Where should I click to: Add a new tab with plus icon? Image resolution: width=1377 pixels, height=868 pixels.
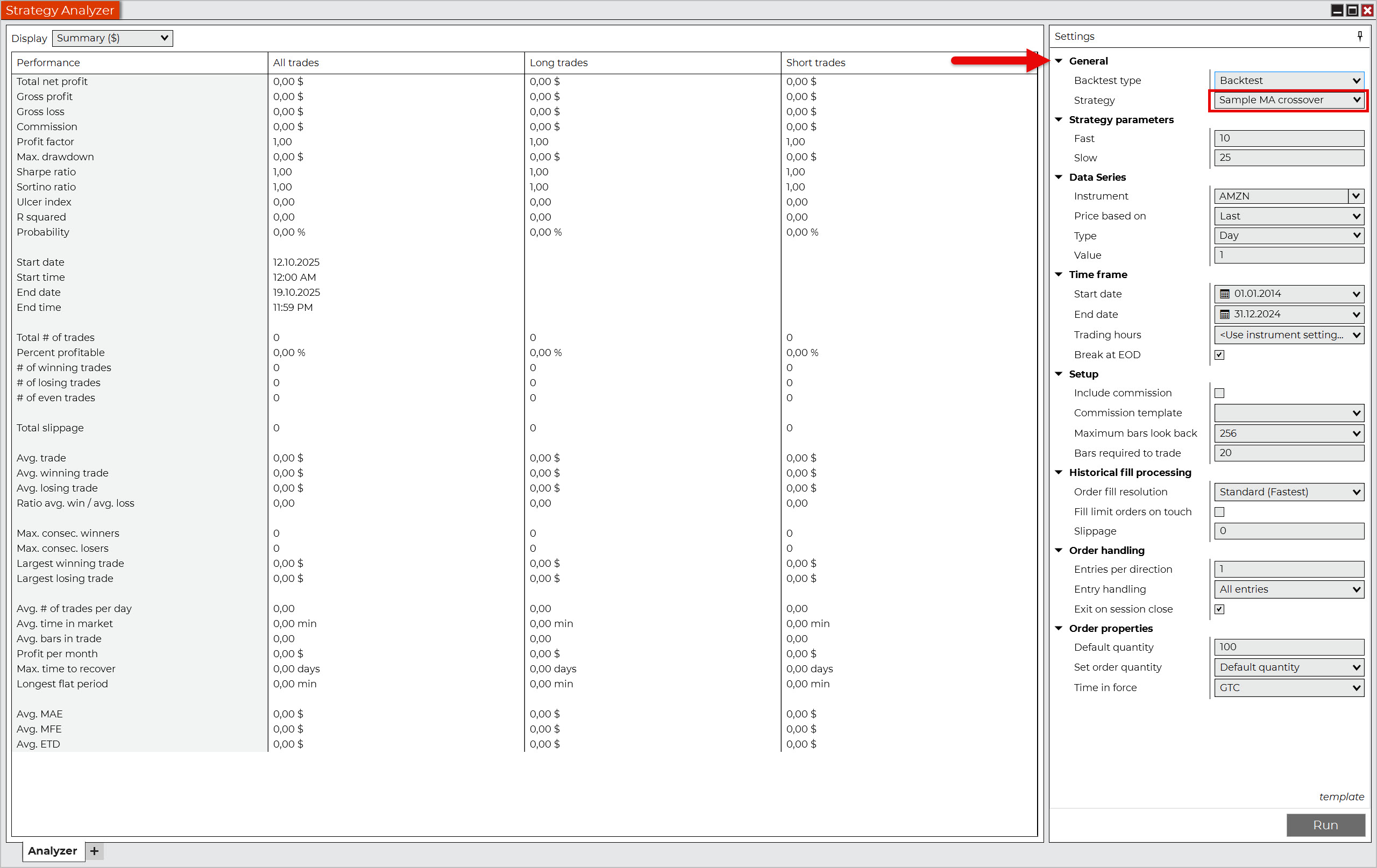(94, 851)
